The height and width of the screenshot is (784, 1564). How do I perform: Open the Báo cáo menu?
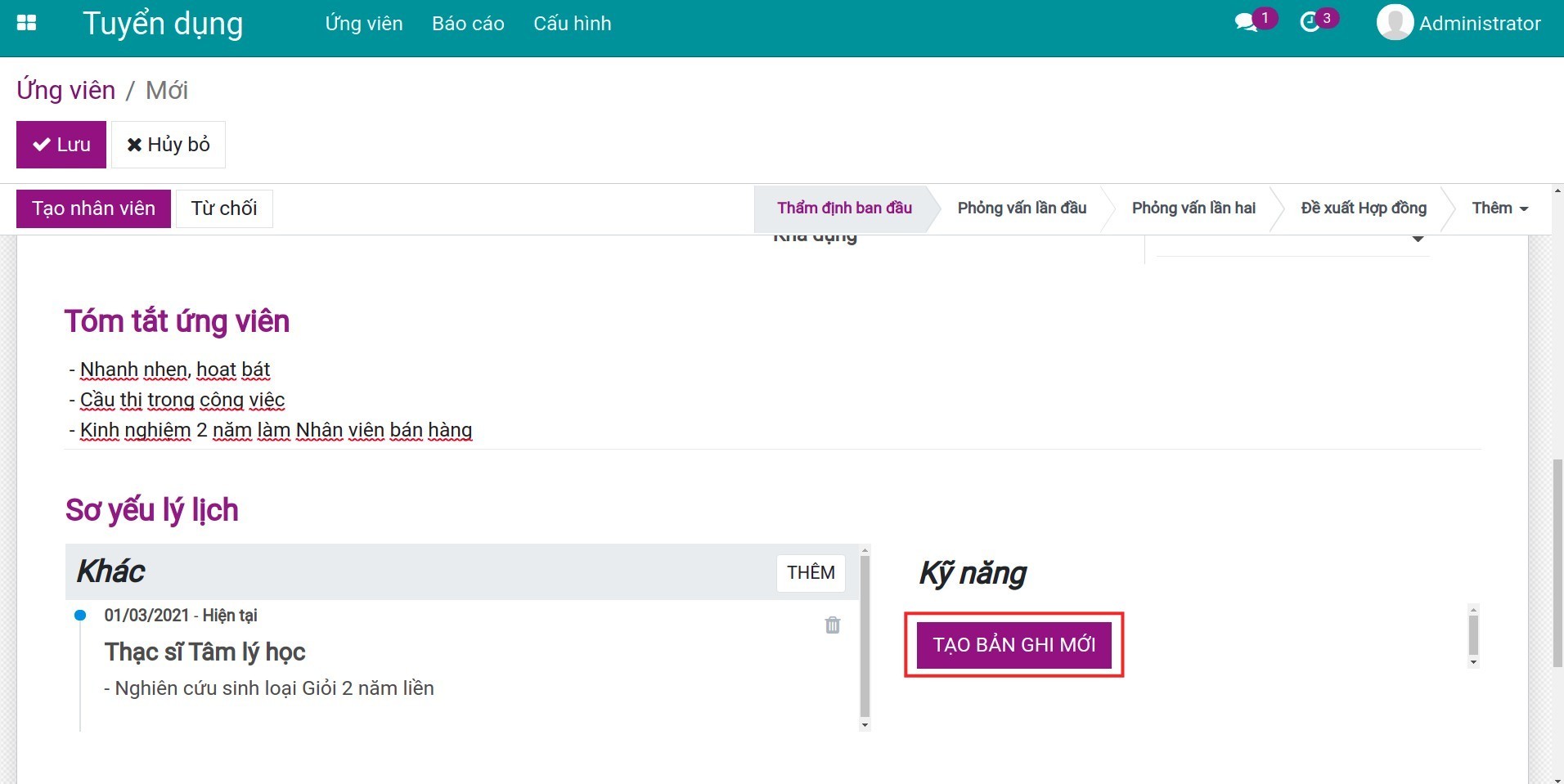point(468,24)
